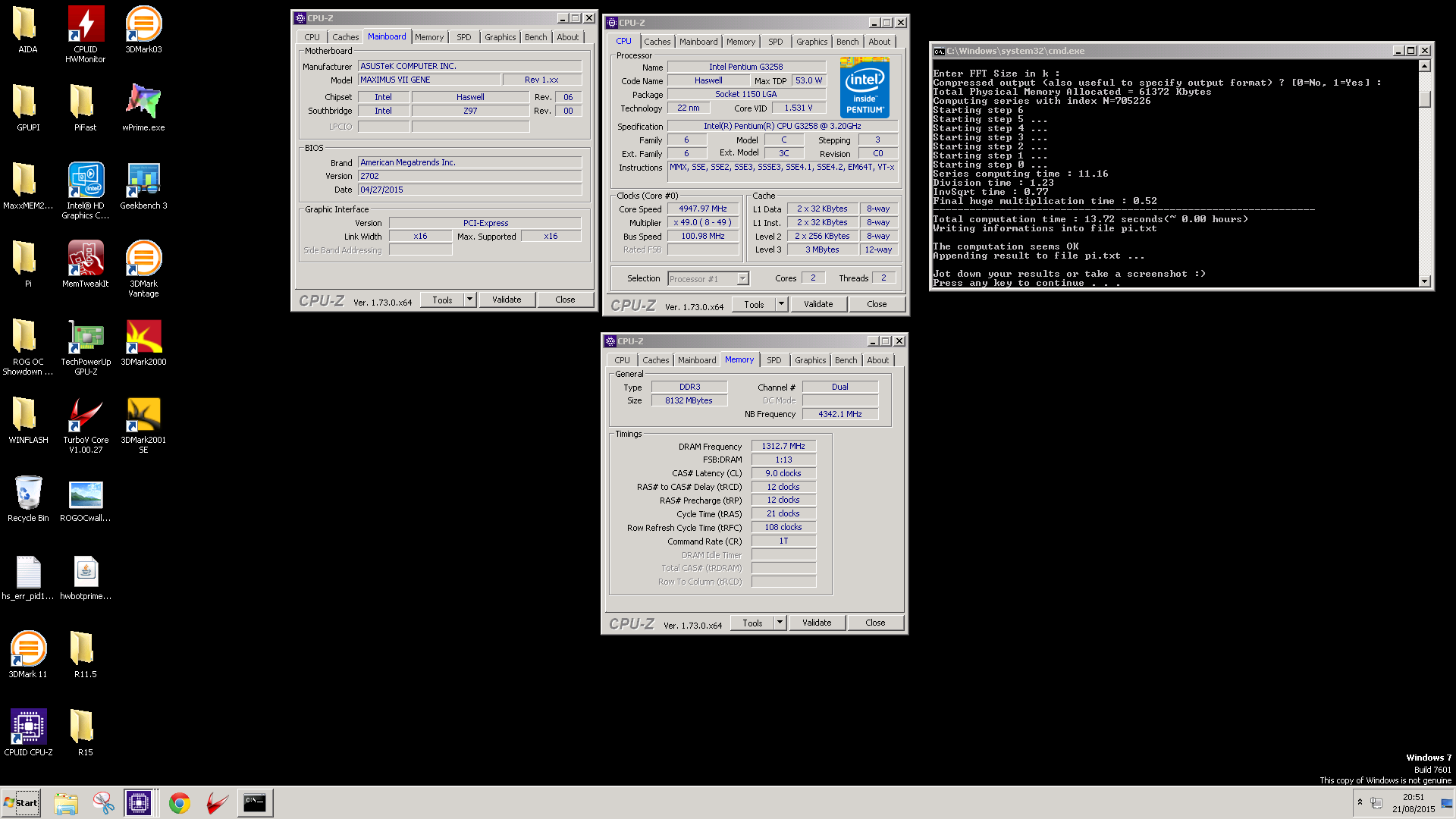Viewport: 1456px width, 819px height.
Task: Open the ROG OC Showdown folder
Action: click(27, 347)
